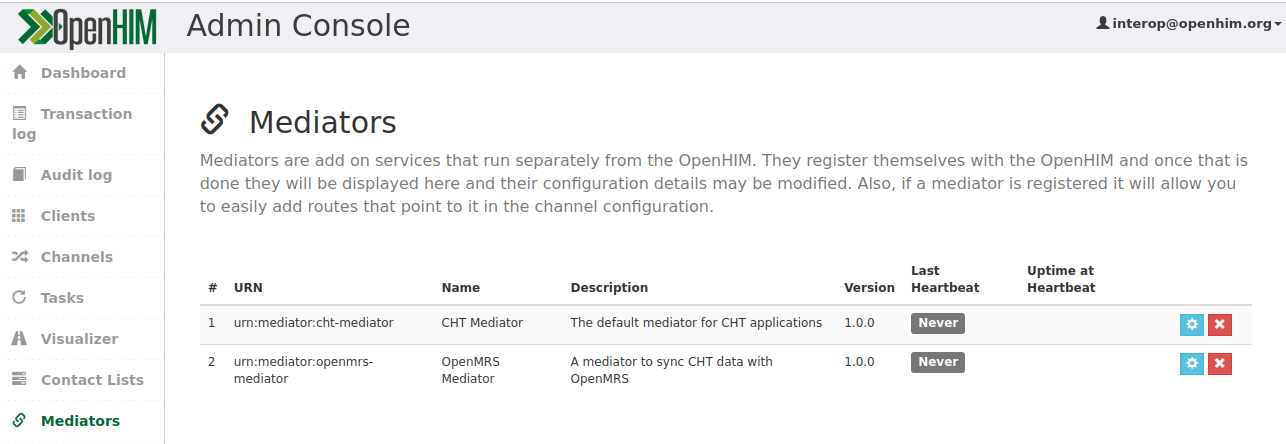Screen dimensions: 1286x444
Task: Click the Clients grid icon
Action: pos(19,216)
